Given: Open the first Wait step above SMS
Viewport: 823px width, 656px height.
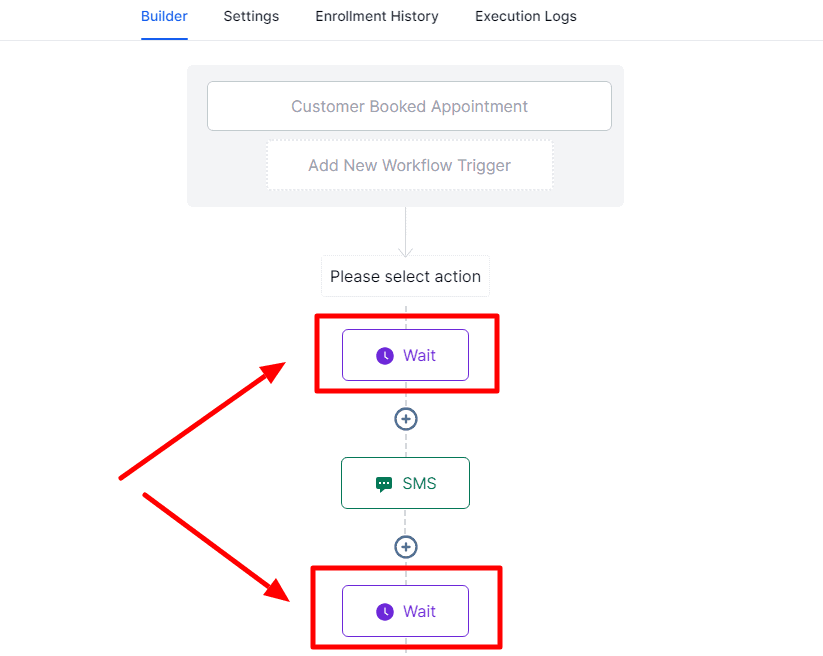Looking at the screenshot, I should point(405,355).
